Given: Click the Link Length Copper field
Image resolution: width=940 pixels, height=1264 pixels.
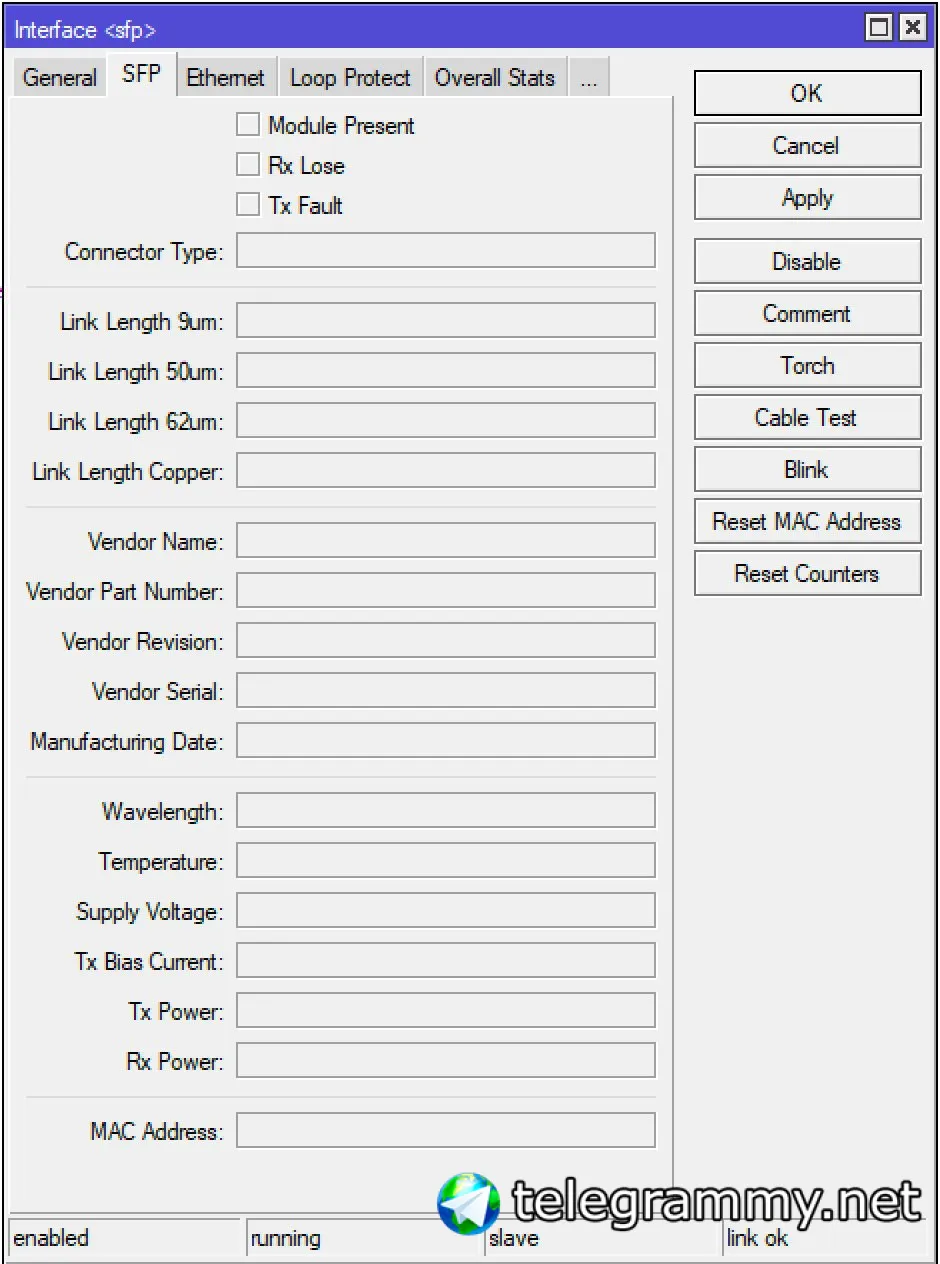Looking at the screenshot, I should (446, 471).
